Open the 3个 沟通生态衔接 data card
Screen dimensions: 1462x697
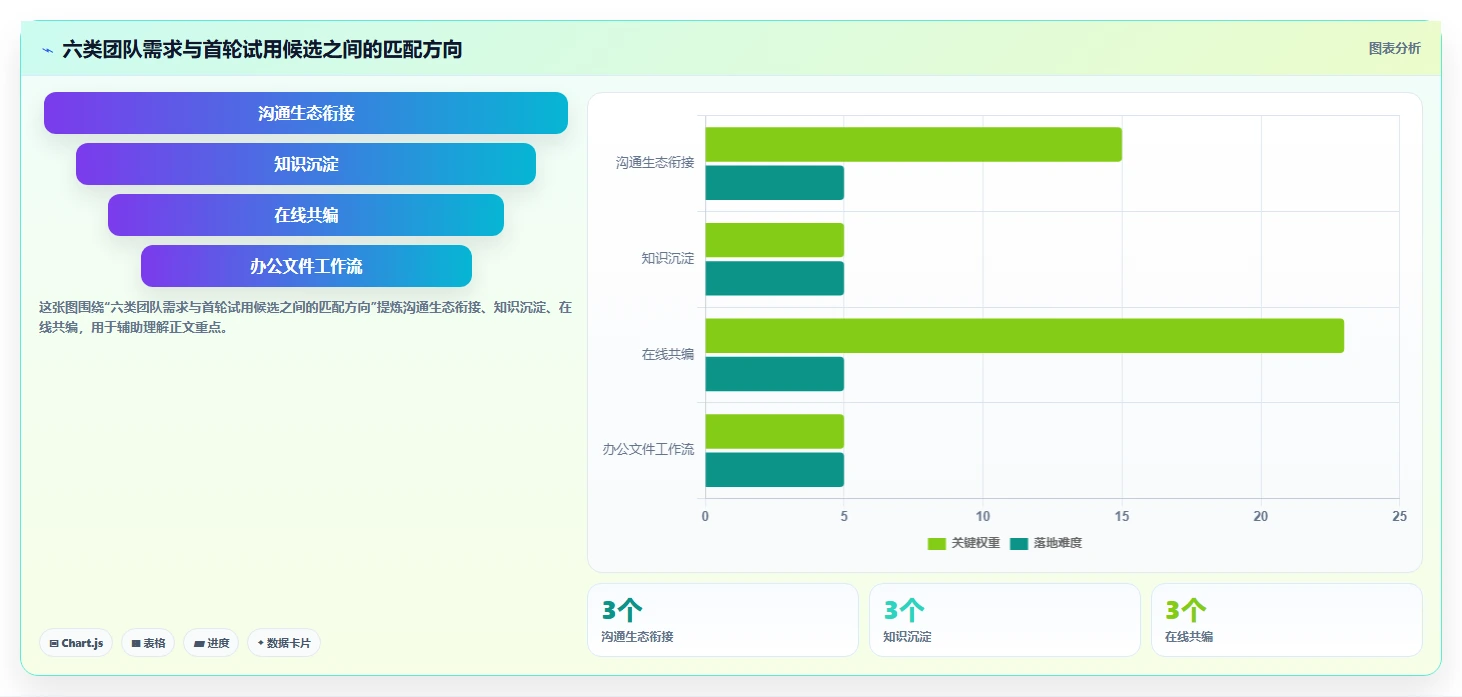coord(723,620)
